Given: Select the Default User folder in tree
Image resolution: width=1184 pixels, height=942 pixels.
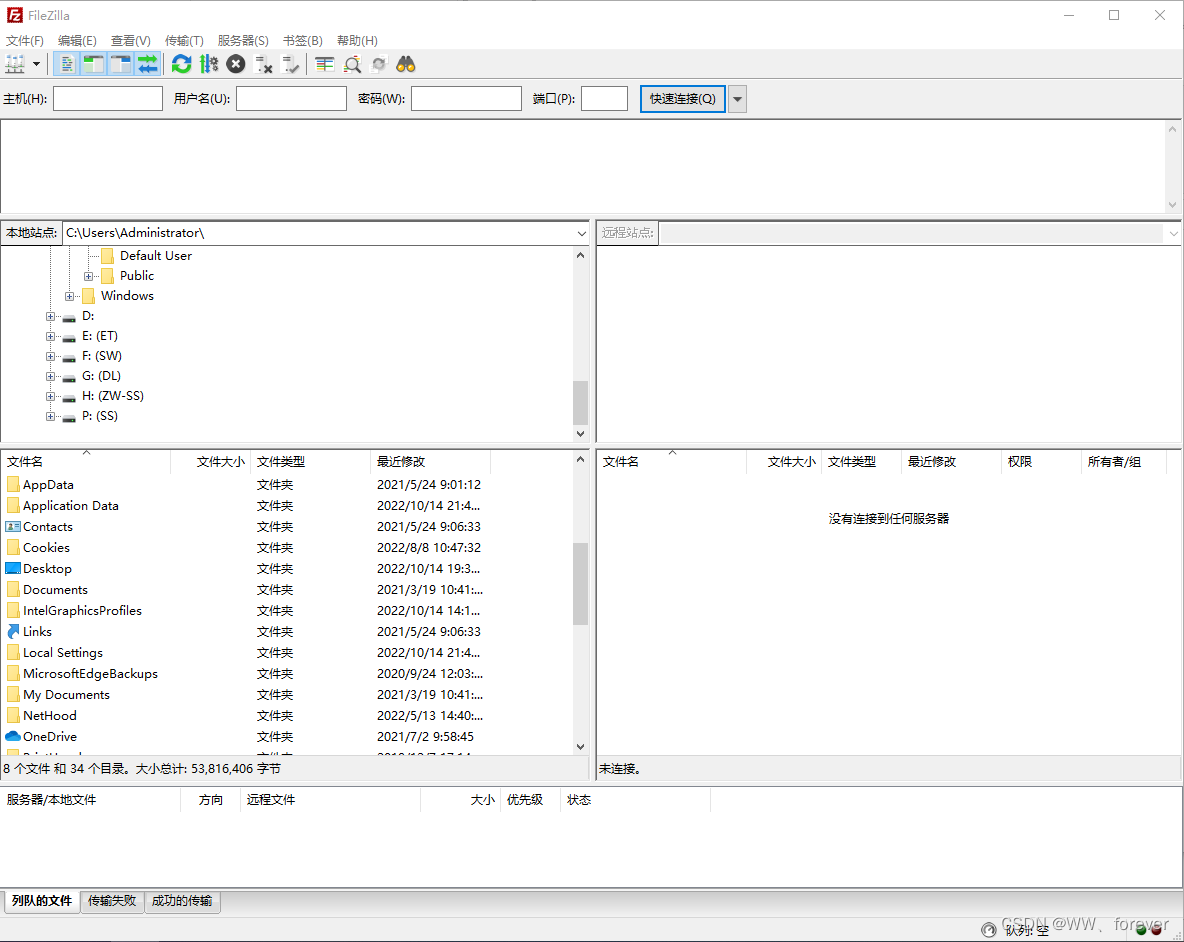Looking at the screenshot, I should [156, 256].
